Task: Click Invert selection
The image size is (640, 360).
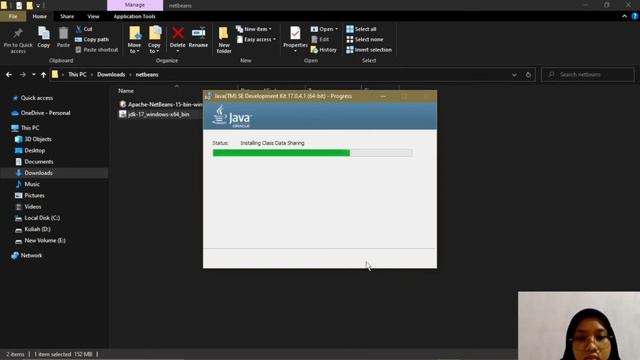Action: [369, 50]
